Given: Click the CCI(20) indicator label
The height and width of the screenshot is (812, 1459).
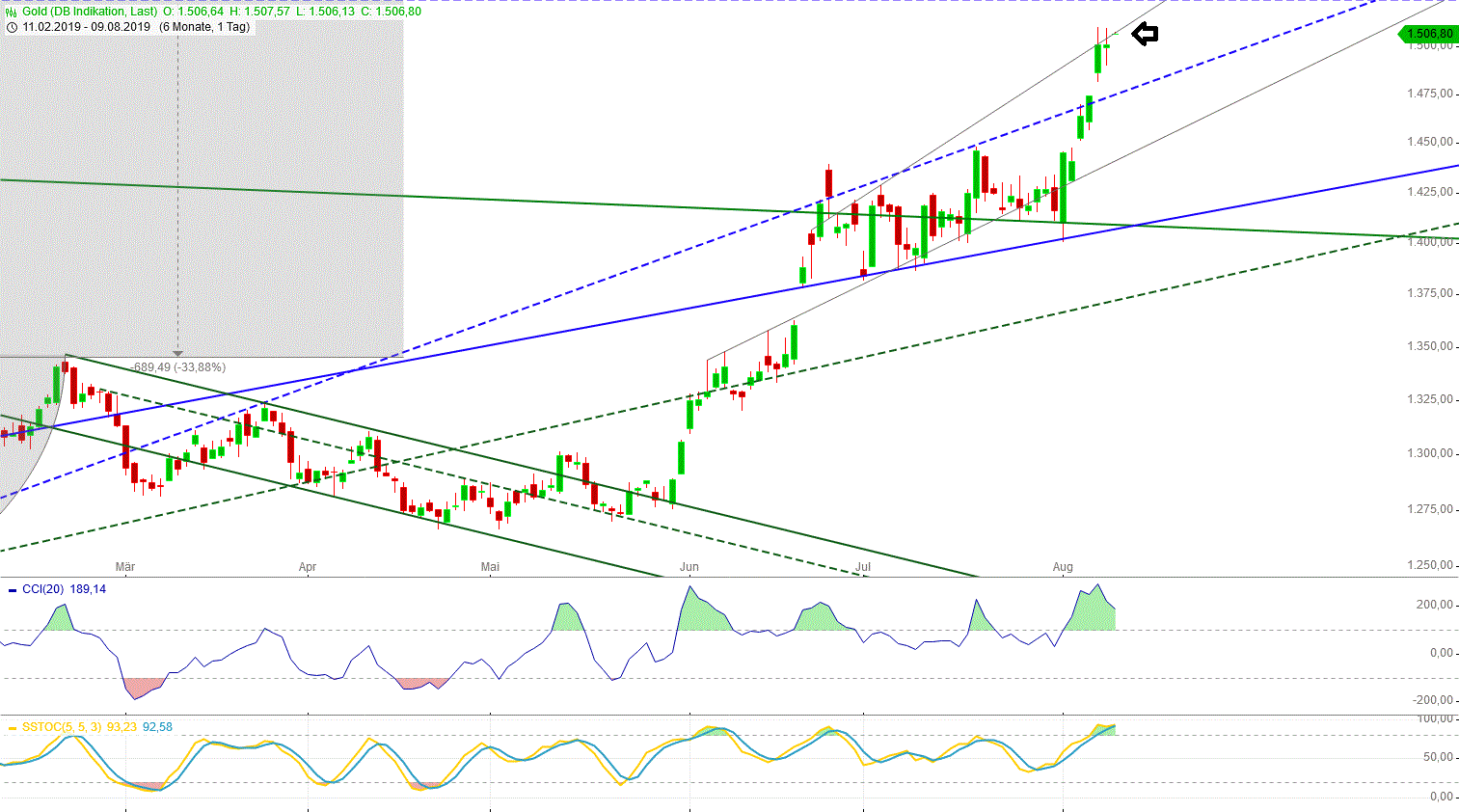Looking at the screenshot, I should click(x=42, y=589).
